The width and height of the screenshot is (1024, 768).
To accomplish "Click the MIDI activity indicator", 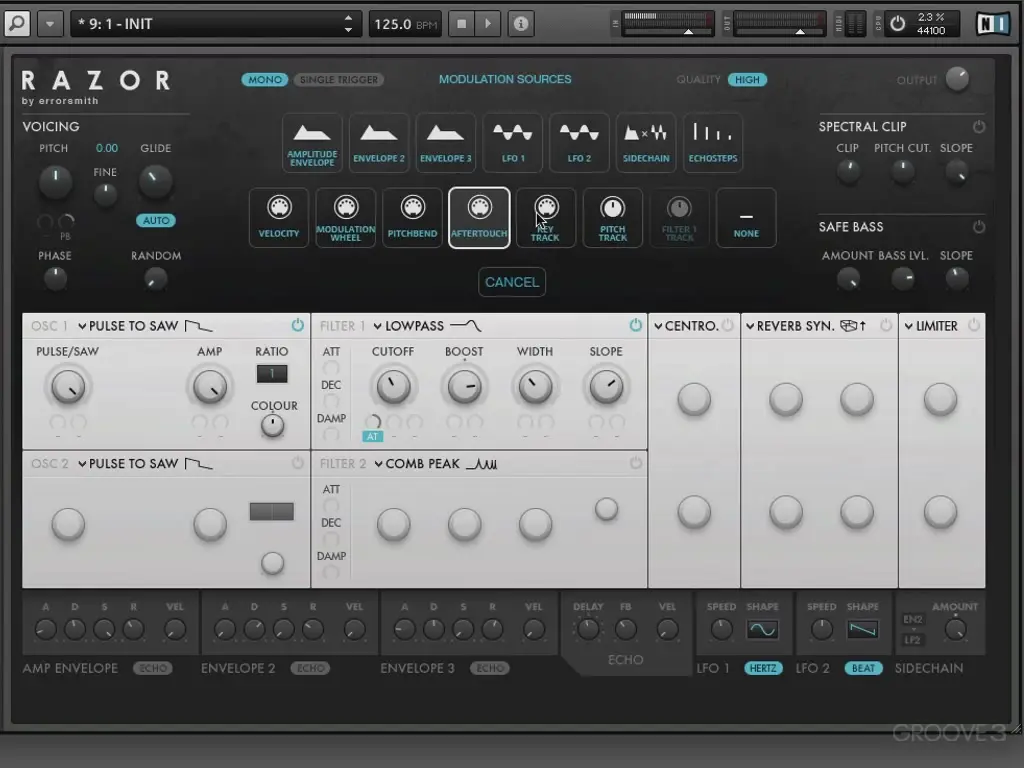I will tap(854, 24).
